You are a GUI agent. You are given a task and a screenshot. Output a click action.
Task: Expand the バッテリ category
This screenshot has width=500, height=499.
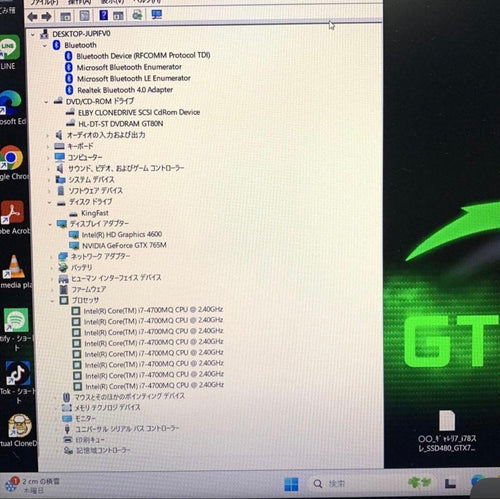51,268
